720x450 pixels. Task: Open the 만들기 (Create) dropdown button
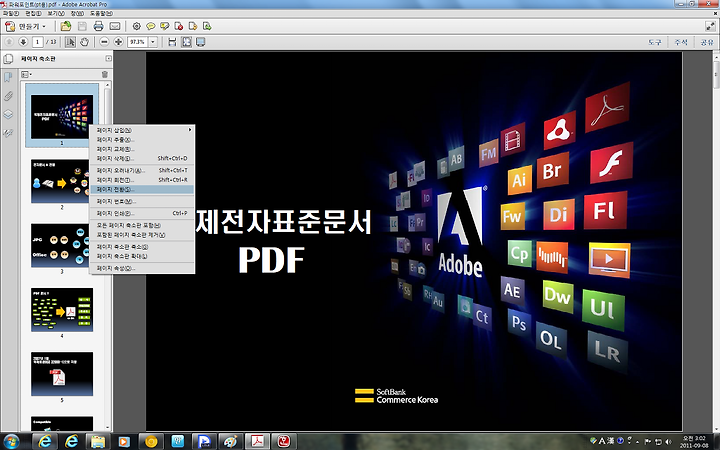coord(26,26)
